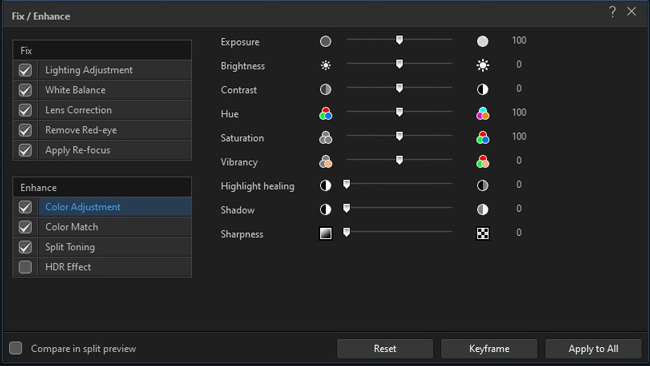Disable the Split Toning checkbox

coord(25,247)
